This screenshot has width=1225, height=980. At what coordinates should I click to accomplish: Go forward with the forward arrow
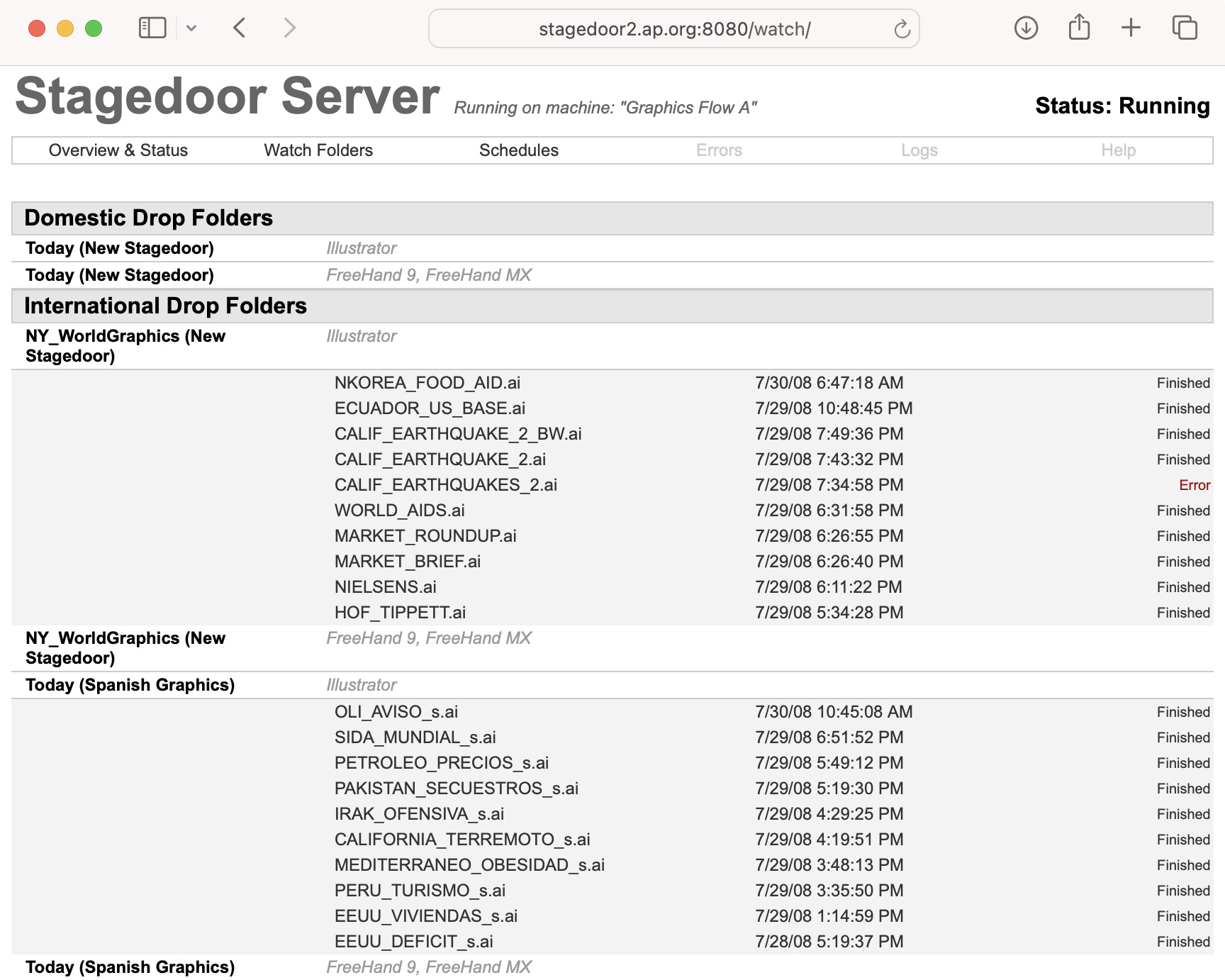tap(289, 28)
